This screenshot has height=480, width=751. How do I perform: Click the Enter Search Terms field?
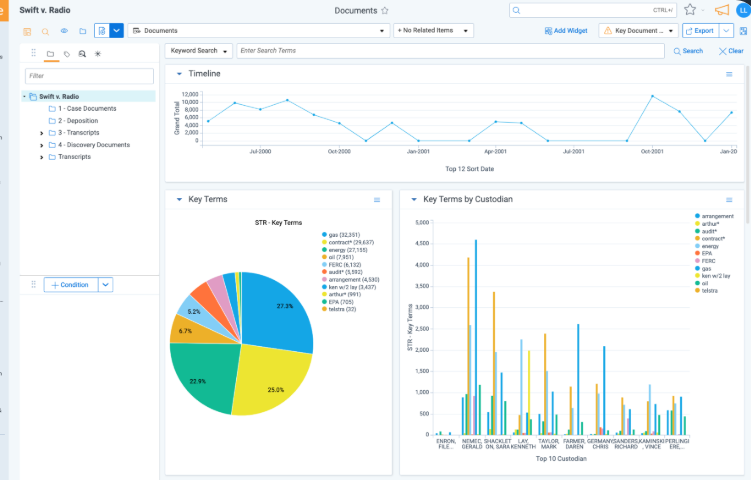pos(450,51)
